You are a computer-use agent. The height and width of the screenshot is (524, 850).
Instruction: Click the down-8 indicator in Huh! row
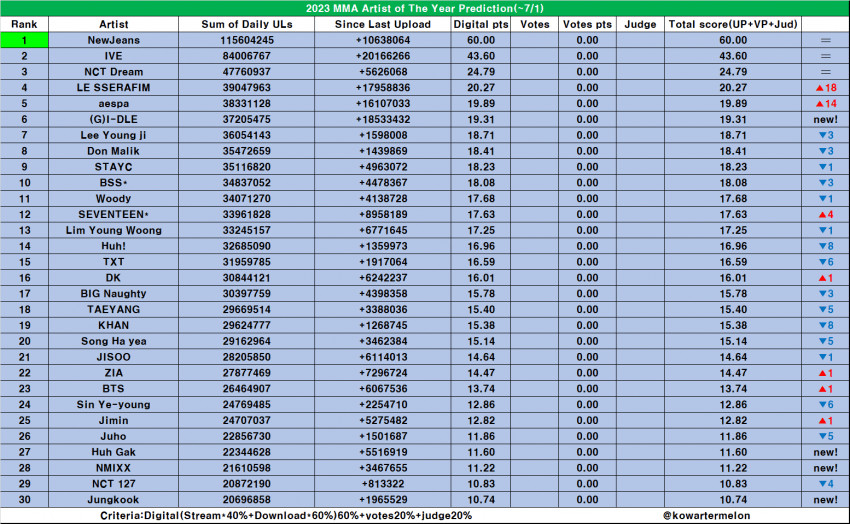[x=826, y=246]
